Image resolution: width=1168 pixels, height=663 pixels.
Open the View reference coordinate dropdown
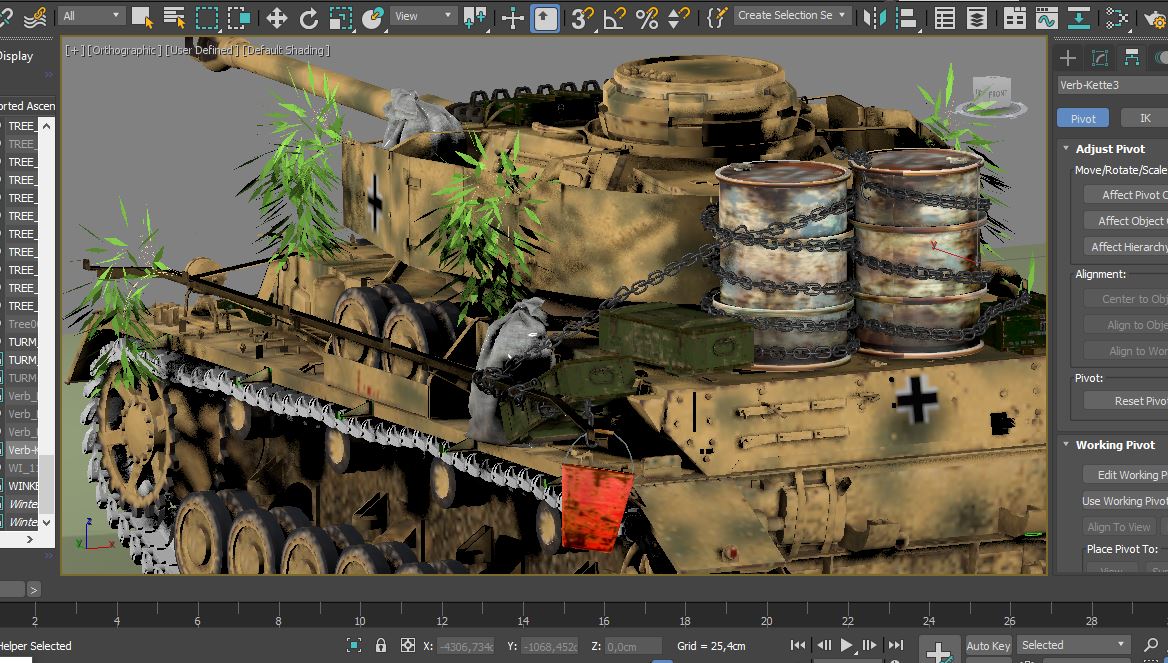click(422, 16)
